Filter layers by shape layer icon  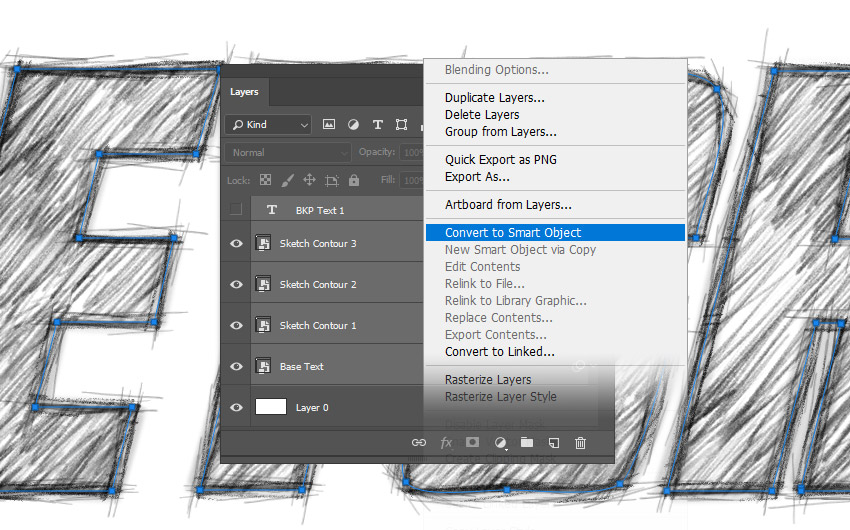tap(401, 125)
